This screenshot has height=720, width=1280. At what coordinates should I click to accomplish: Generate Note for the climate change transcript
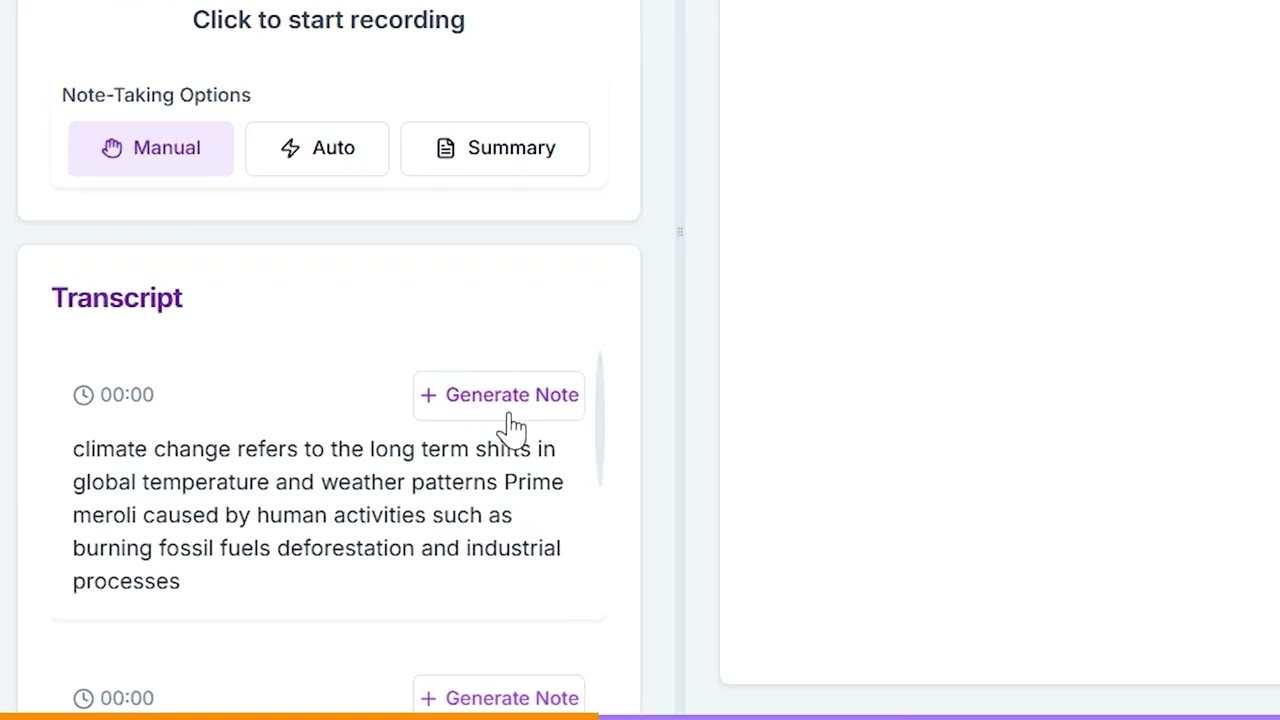point(499,395)
